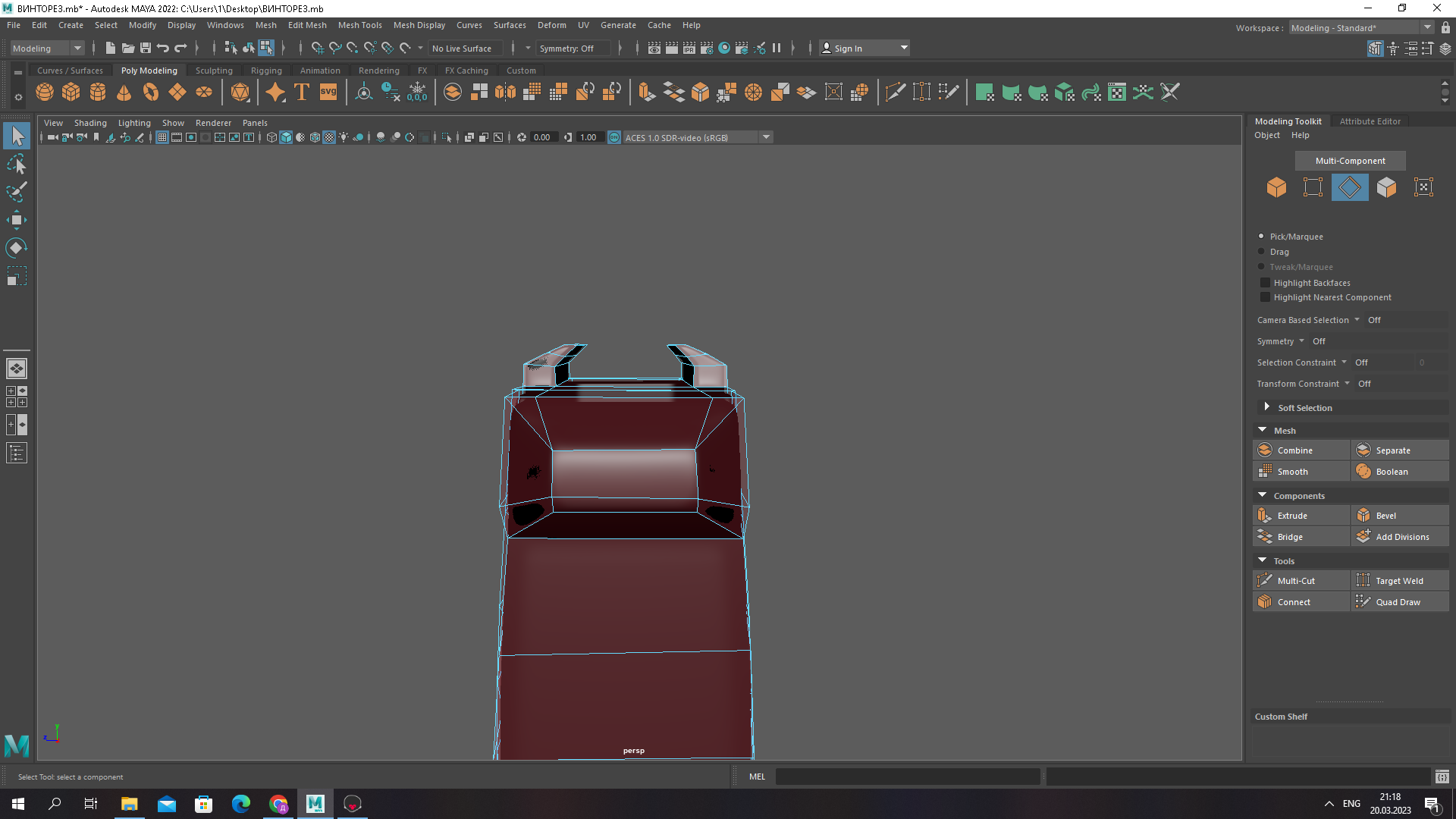
Task: Expand the Soft Selection section
Action: (x=1266, y=407)
